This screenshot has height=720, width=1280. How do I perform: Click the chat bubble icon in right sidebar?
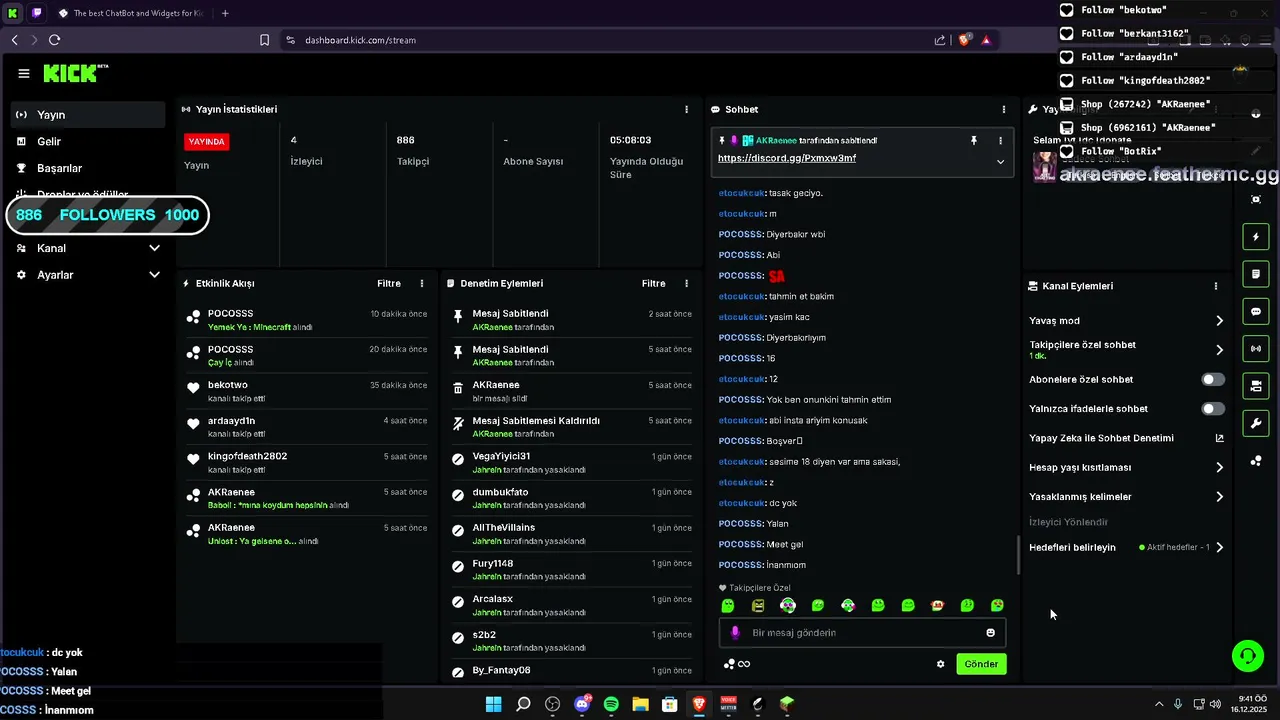(x=1256, y=312)
